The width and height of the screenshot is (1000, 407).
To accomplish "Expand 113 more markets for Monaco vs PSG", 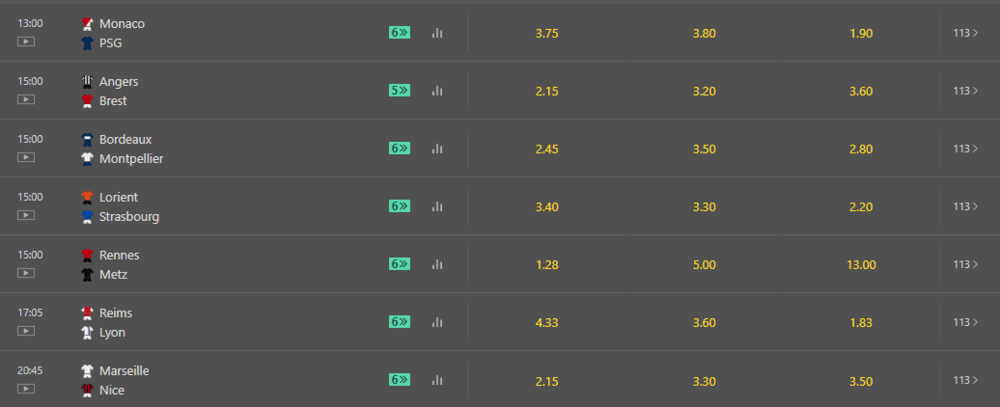I will click(966, 33).
